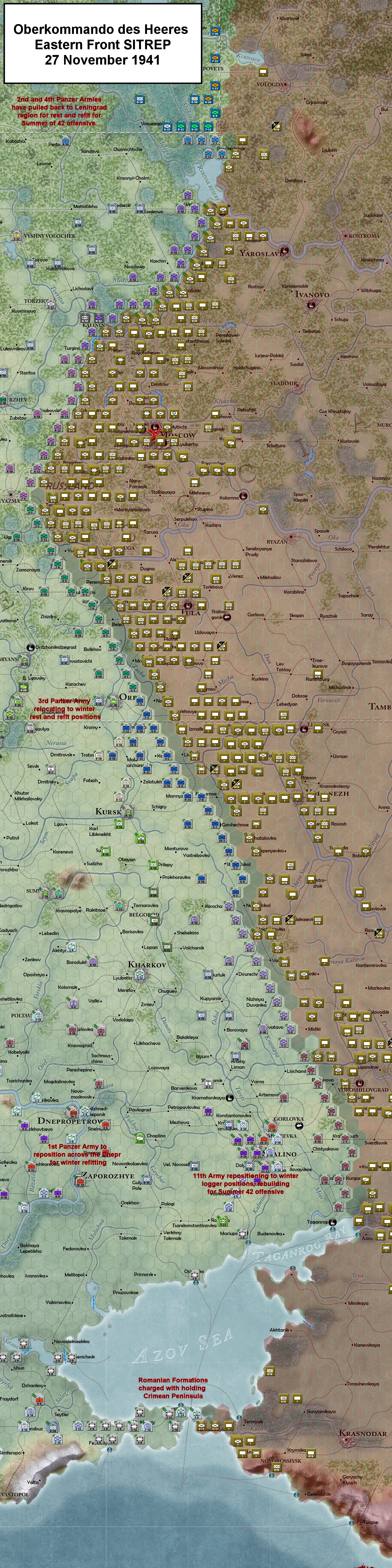
Task: Select the Kramatorskaya city icon
Action: [x=229, y=1097]
